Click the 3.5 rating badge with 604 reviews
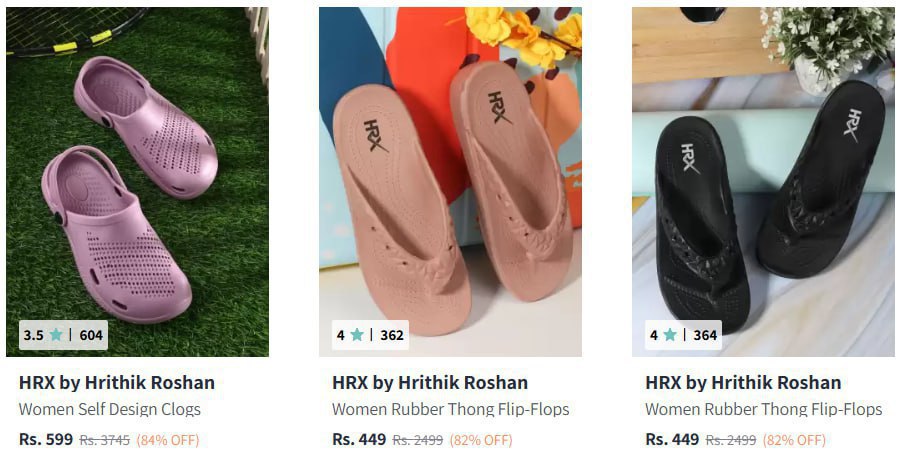This screenshot has width=898, height=456. 63,335
